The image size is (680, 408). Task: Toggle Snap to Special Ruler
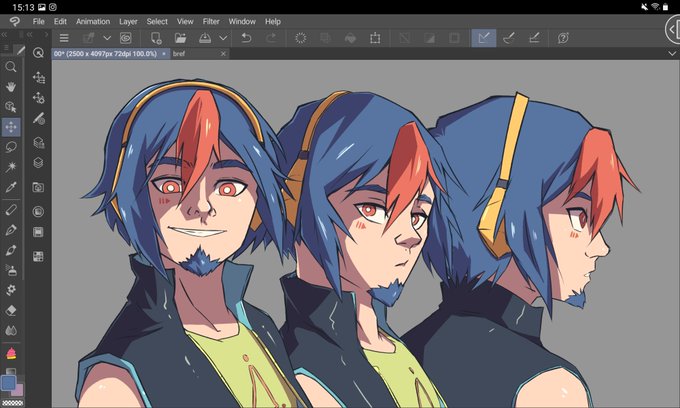(509, 38)
